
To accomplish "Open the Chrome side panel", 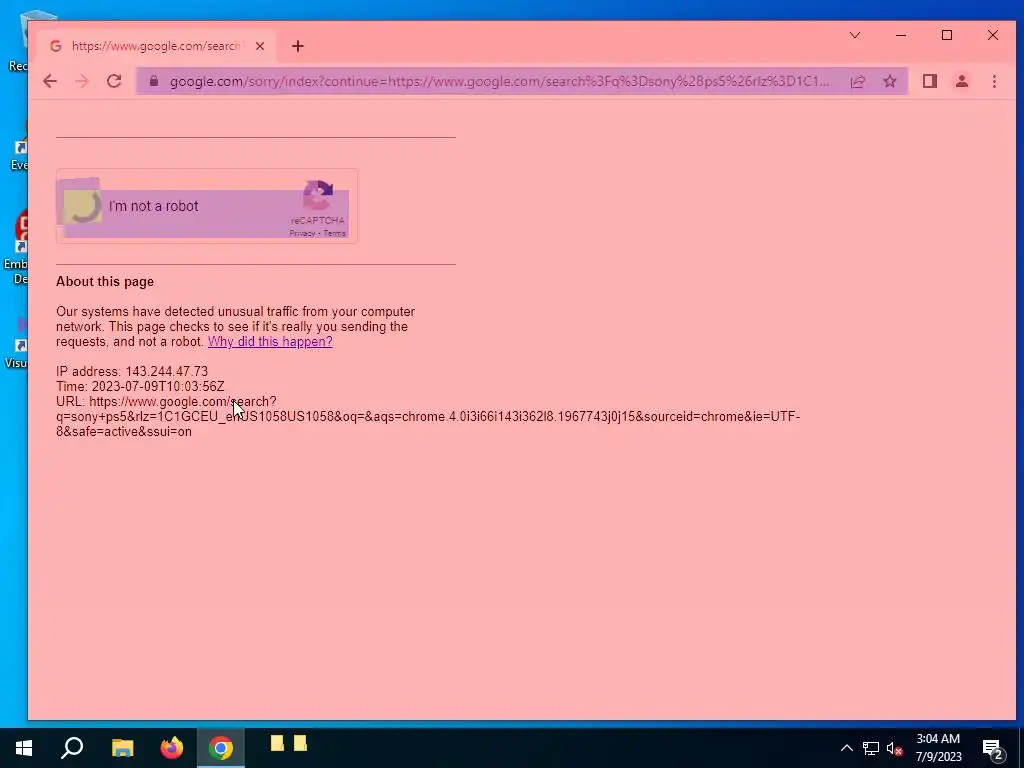I will tap(929, 81).
